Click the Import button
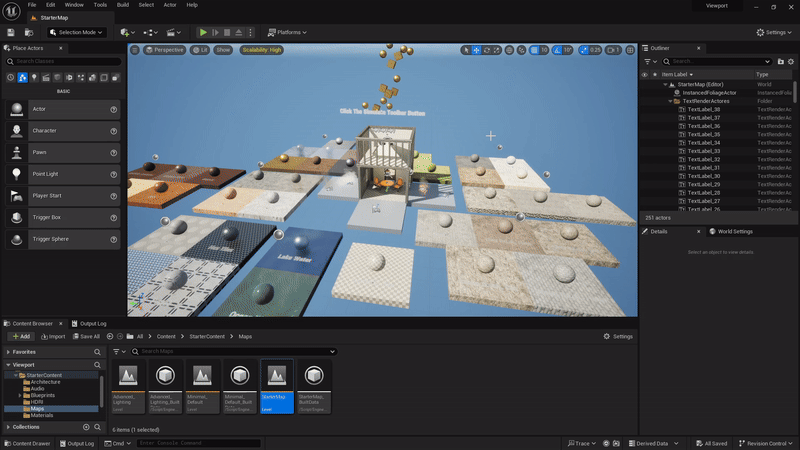Image resolution: width=800 pixels, height=450 pixels. pyautogui.click(x=53, y=336)
